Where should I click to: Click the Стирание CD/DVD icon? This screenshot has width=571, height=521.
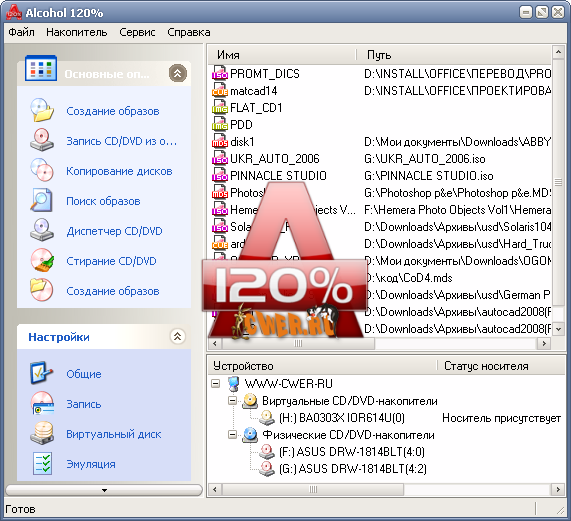[42, 260]
